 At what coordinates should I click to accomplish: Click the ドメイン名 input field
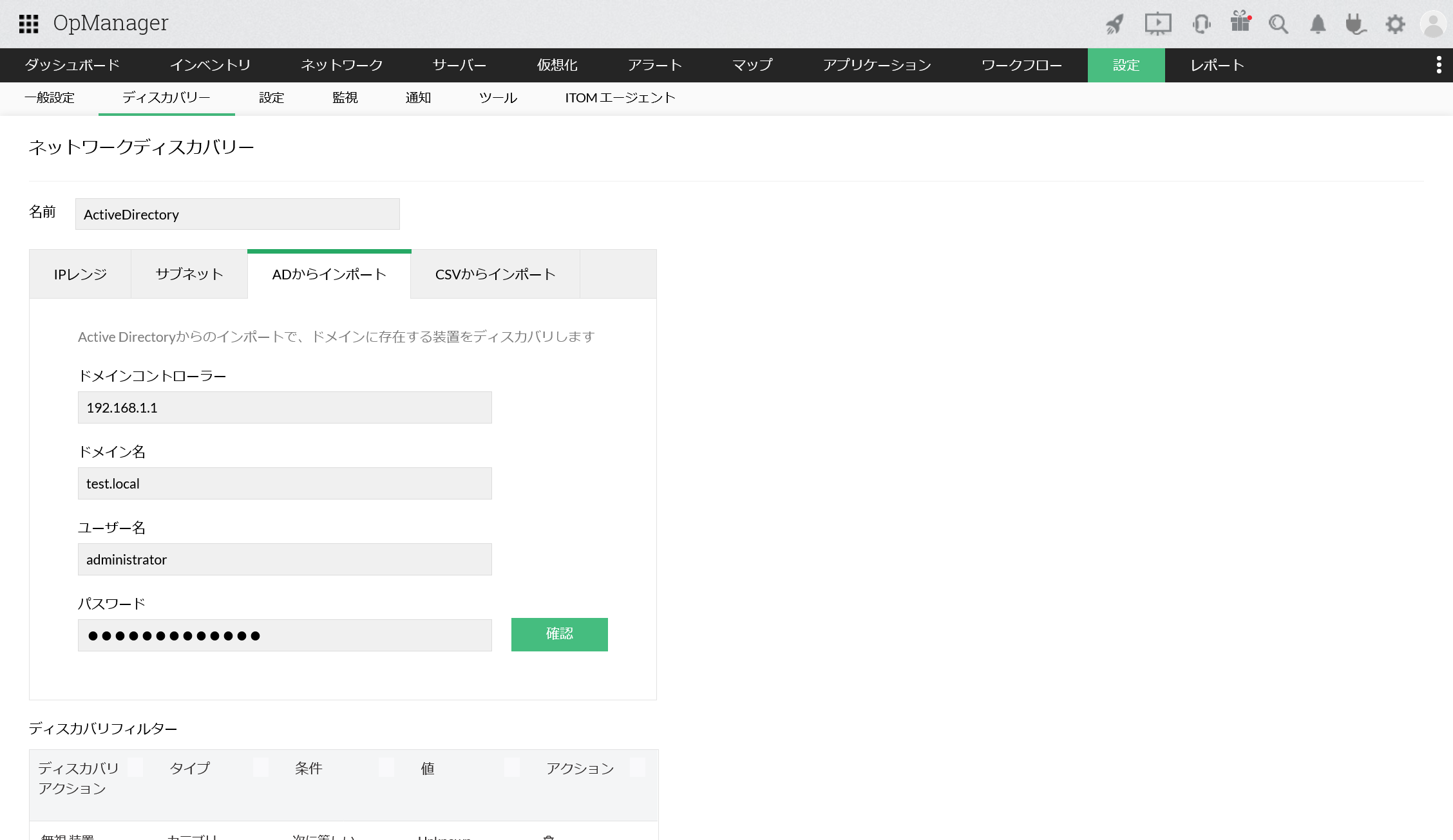click(285, 483)
